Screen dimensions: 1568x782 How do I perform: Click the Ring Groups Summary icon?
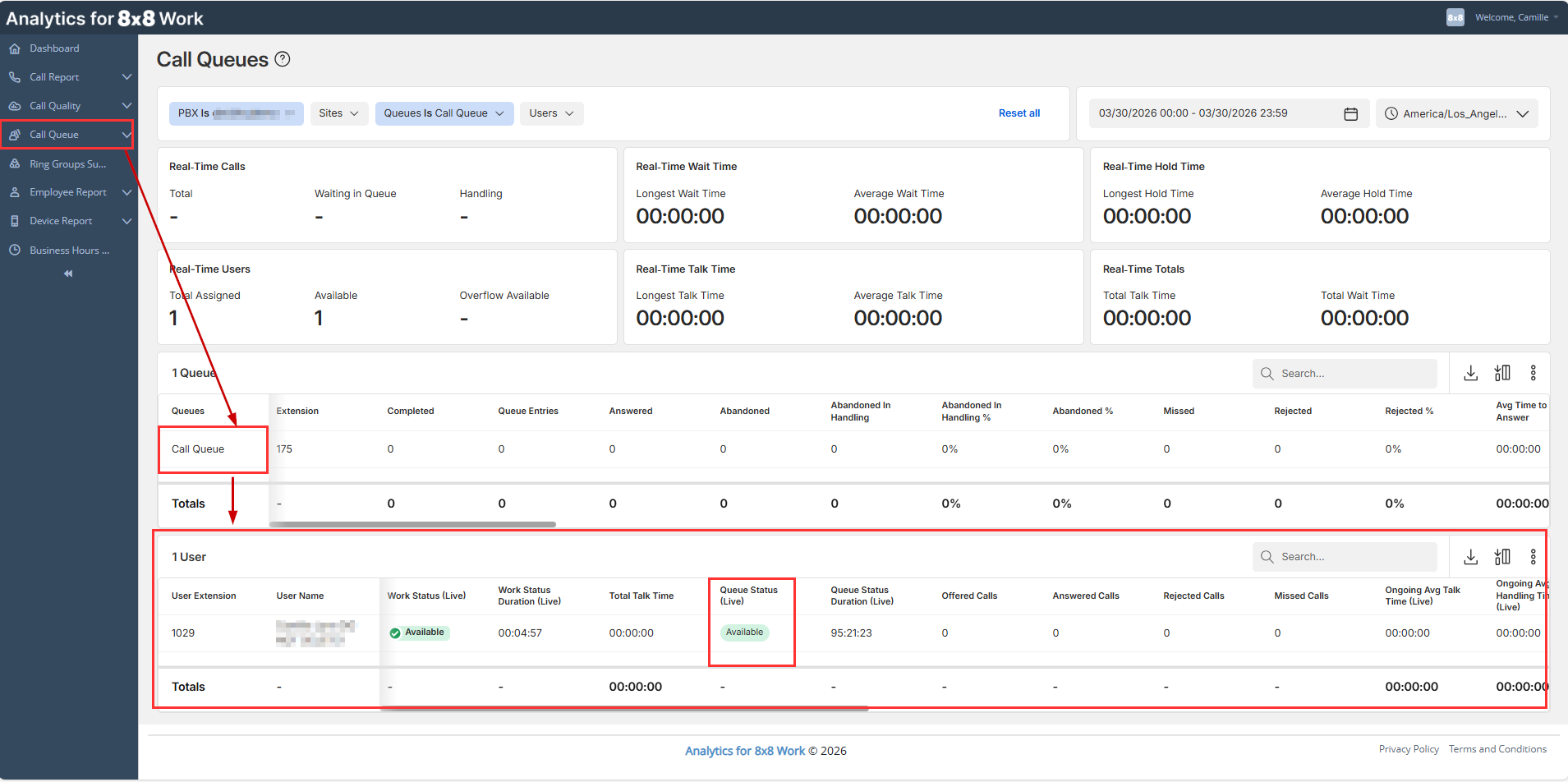coord(15,164)
